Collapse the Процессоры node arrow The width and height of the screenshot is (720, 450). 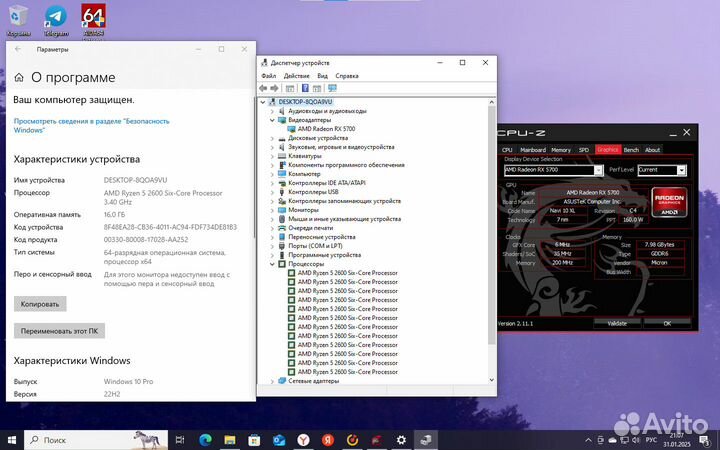tap(272, 264)
